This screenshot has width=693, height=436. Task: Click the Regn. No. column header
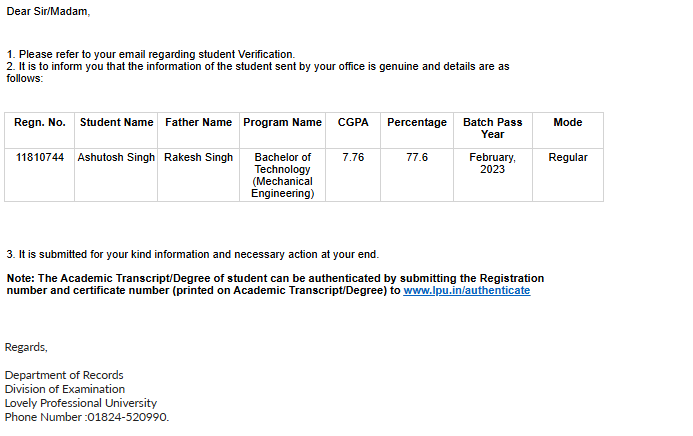pos(40,123)
